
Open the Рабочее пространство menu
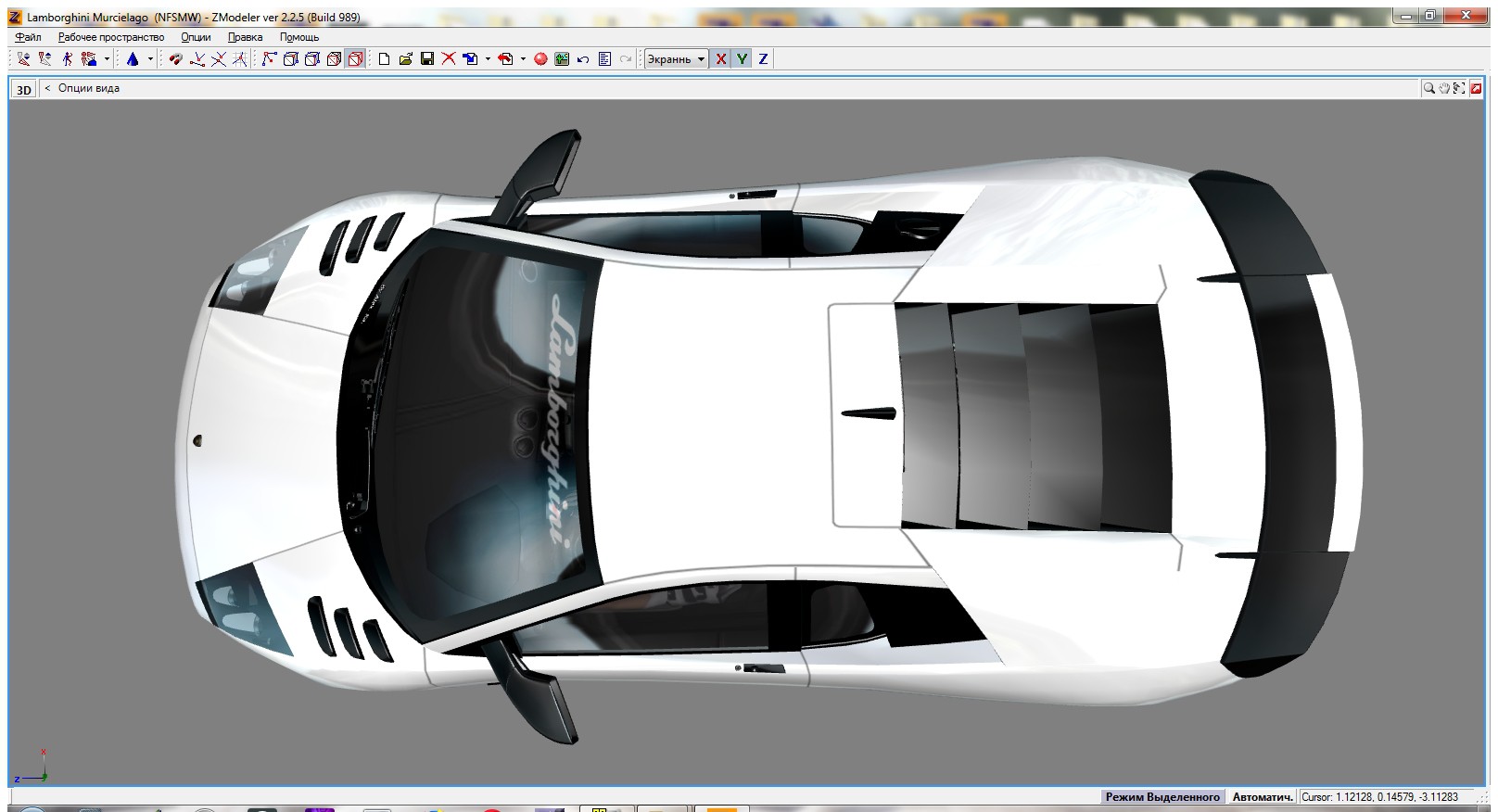[x=111, y=37]
